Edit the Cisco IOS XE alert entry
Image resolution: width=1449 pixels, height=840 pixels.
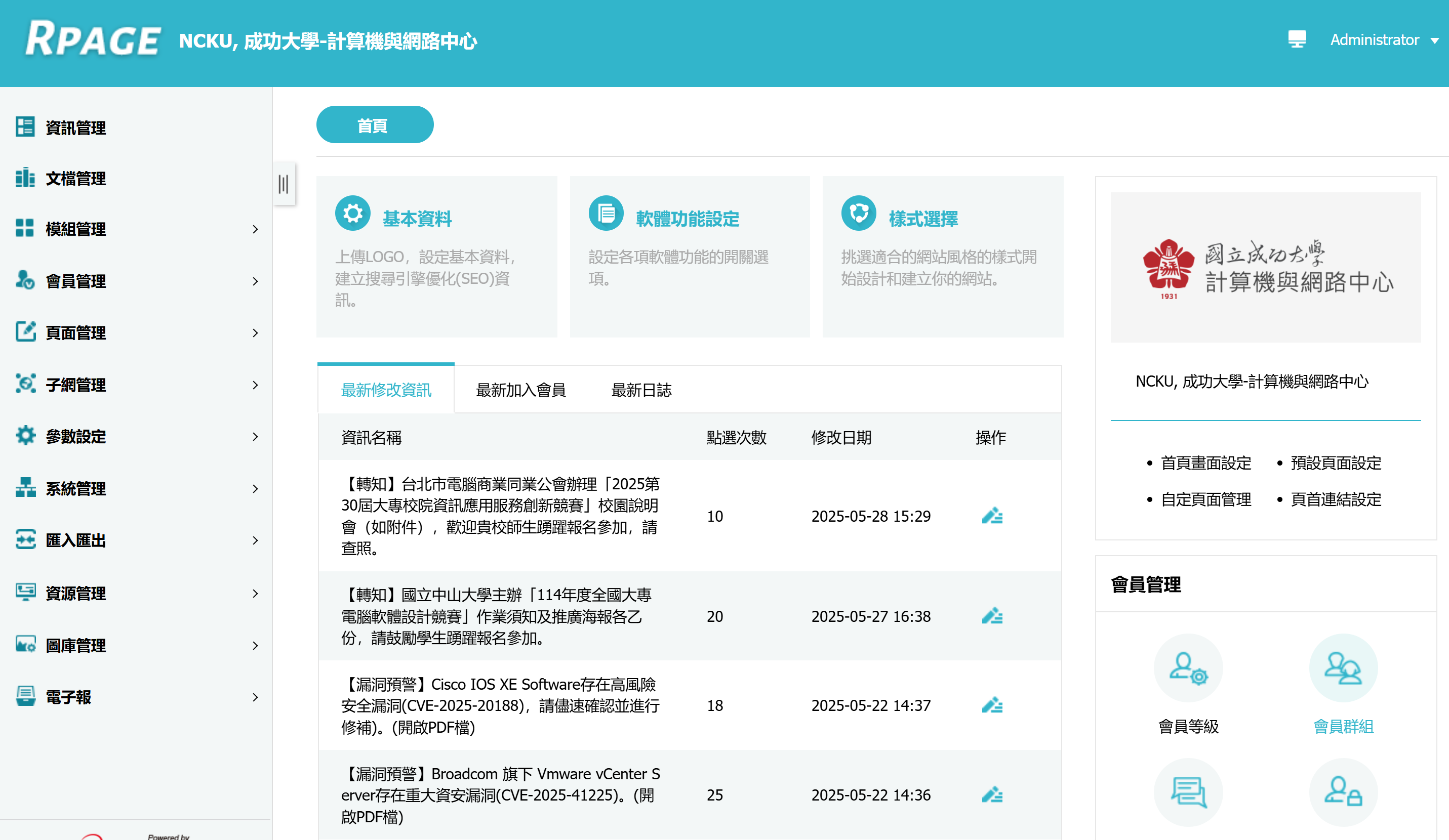(x=992, y=705)
